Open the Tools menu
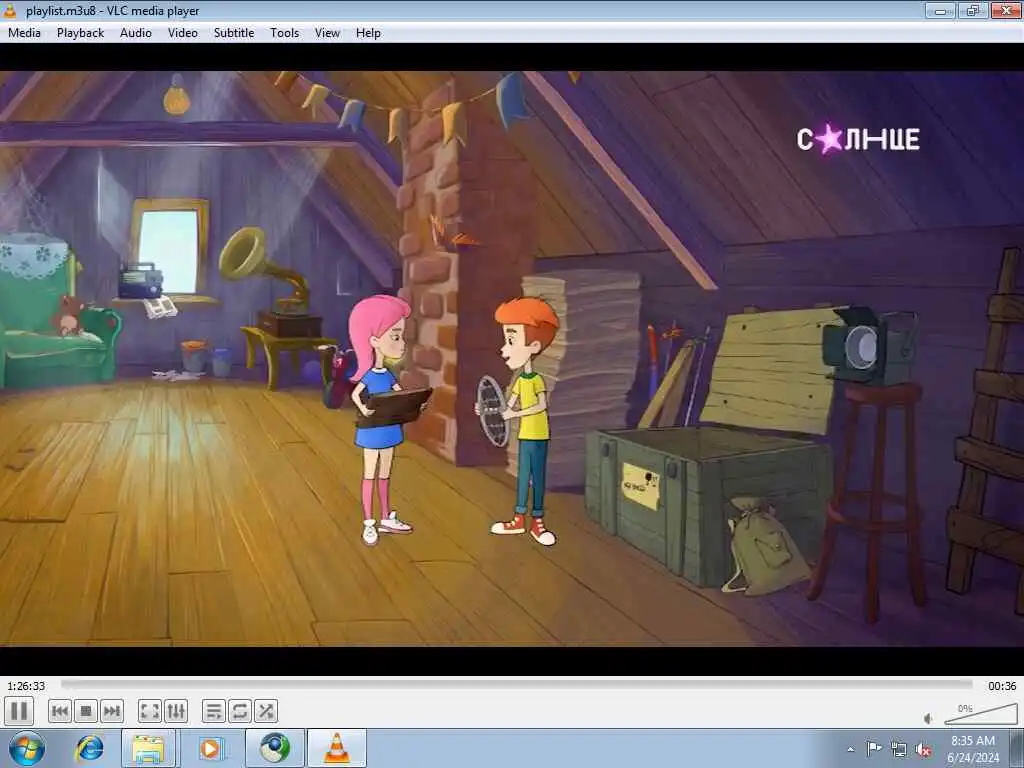This screenshot has height=768, width=1024. (285, 33)
